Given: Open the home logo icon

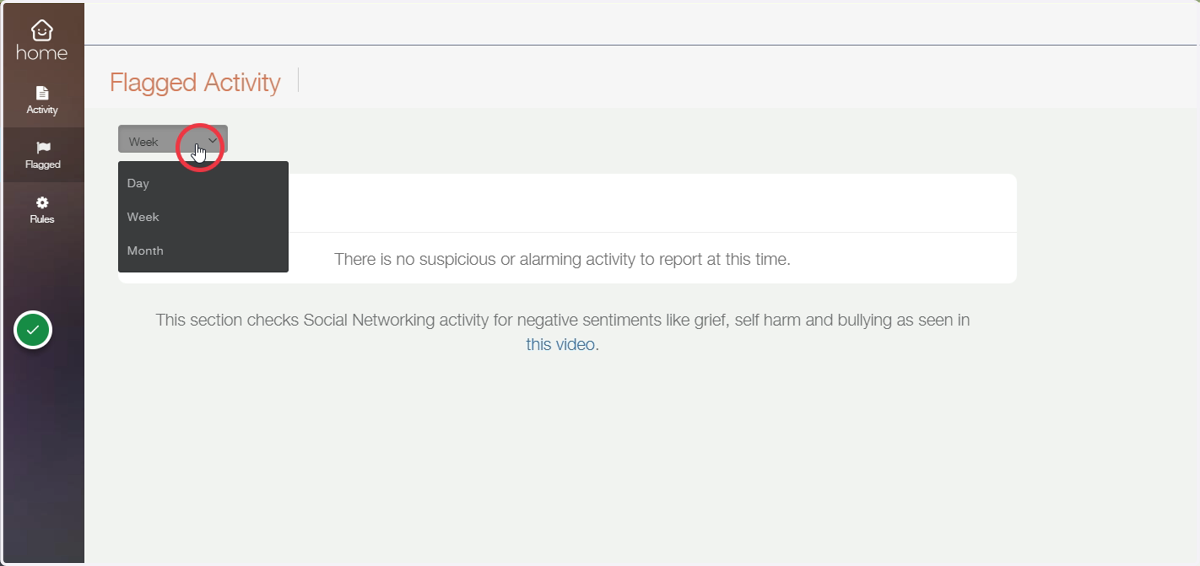Looking at the screenshot, I should (x=42, y=40).
